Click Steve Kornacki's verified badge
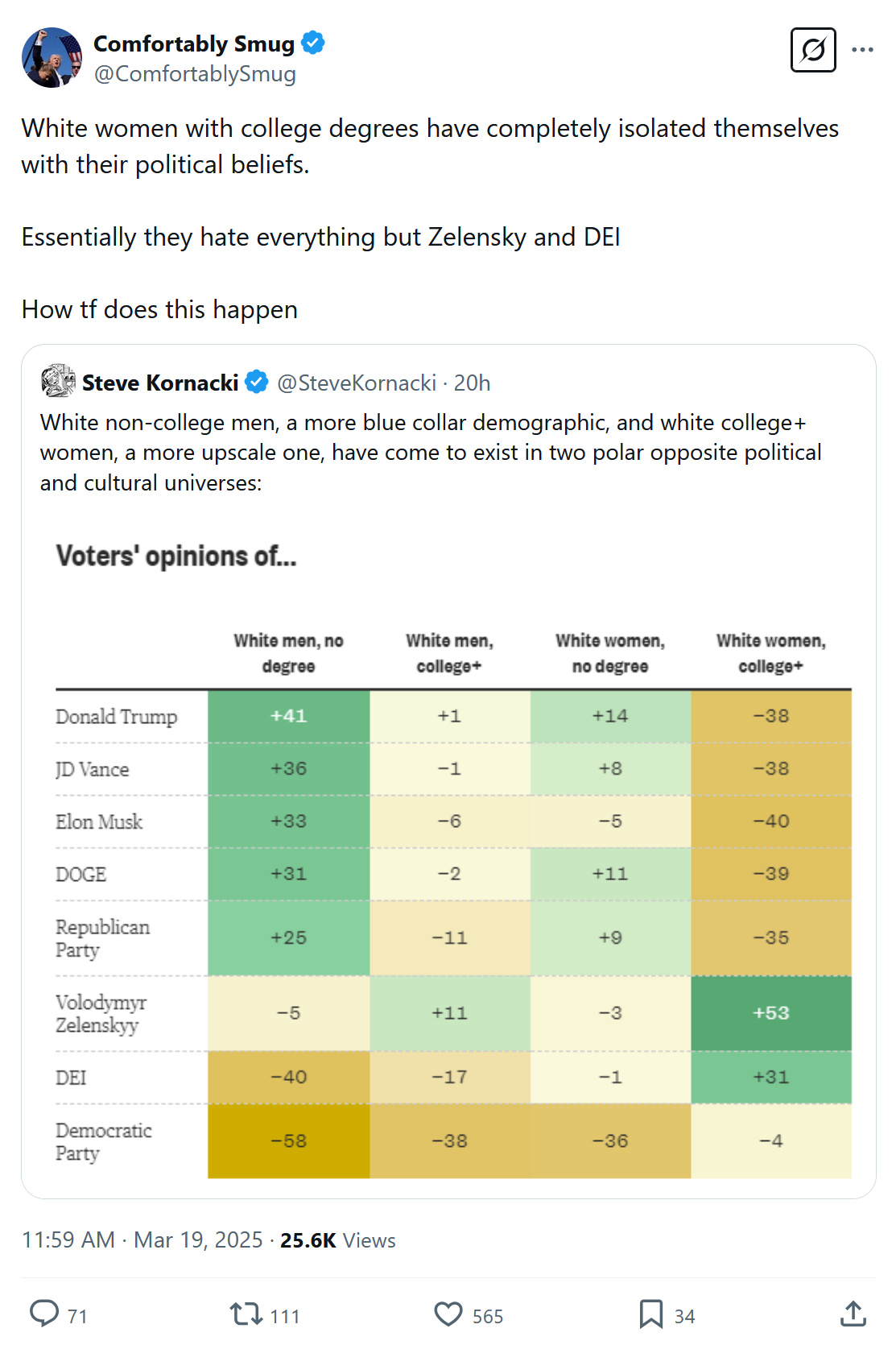 pos(257,382)
